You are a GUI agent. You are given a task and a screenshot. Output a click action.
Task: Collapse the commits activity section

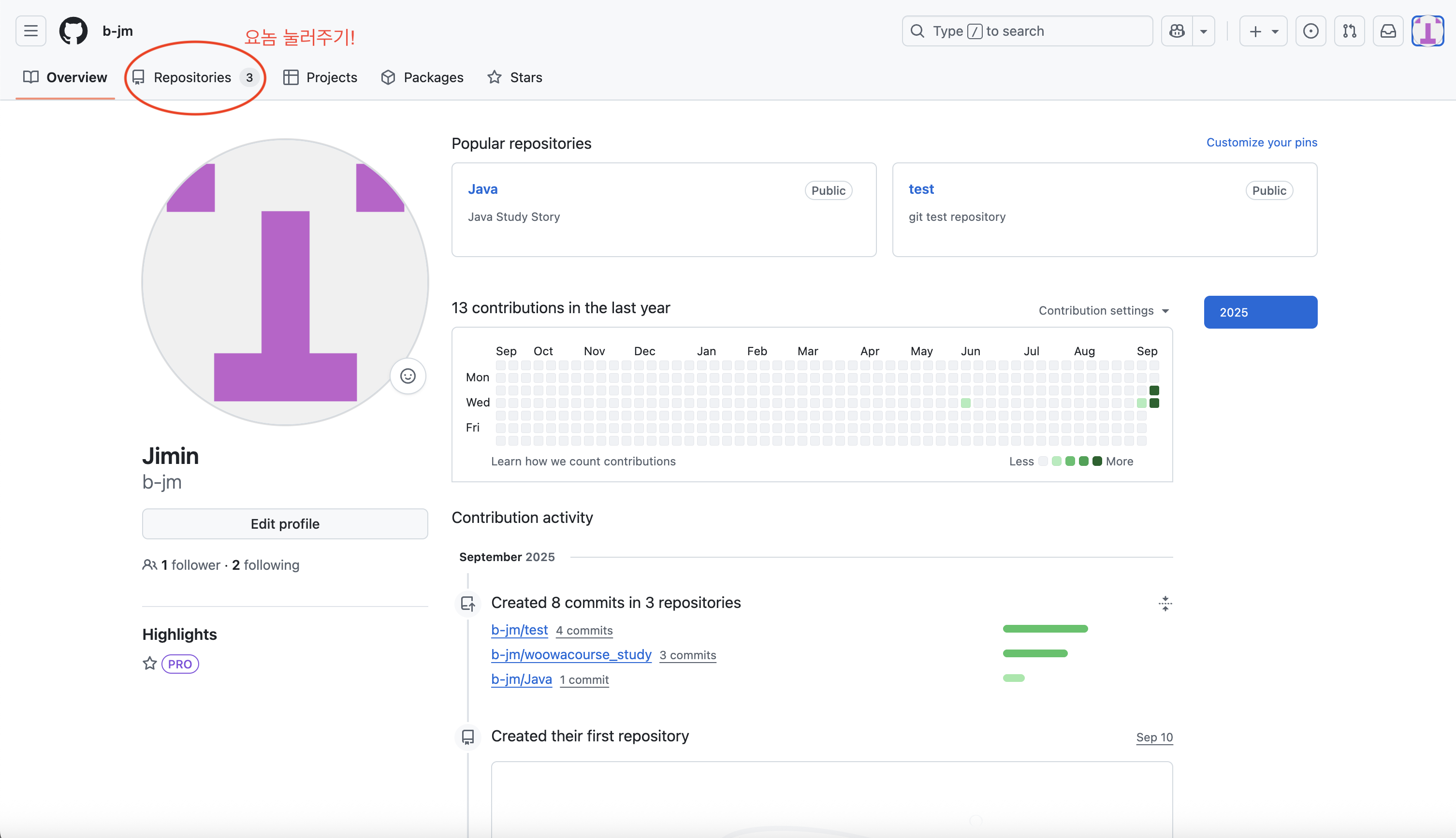[x=1165, y=603]
